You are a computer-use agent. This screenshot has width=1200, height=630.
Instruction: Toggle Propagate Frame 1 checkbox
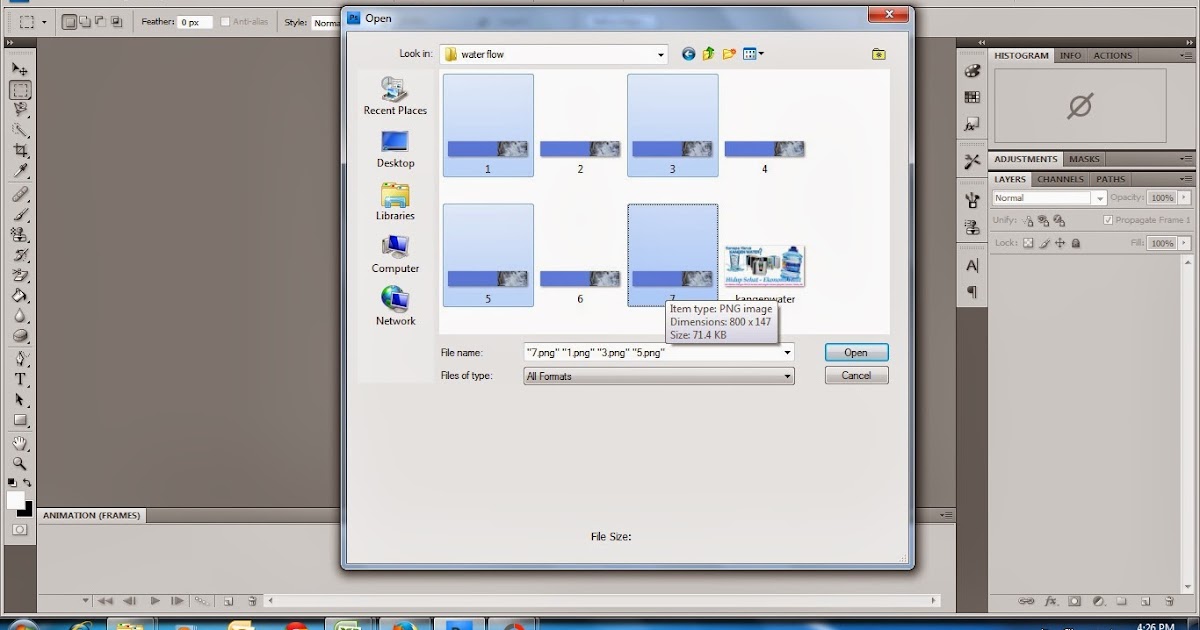tap(1108, 220)
